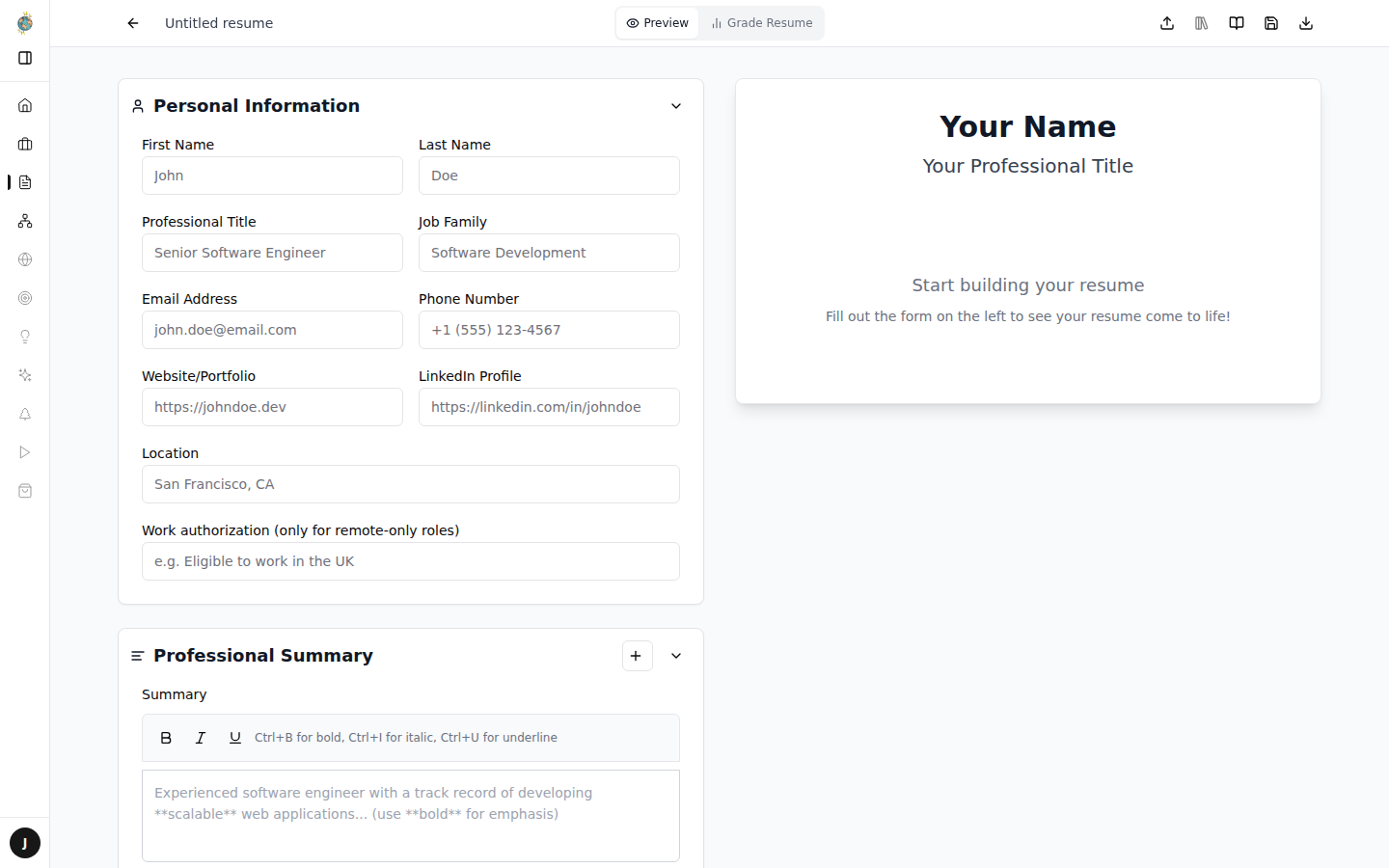Switch to the Grade Resume tab

coord(762,23)
